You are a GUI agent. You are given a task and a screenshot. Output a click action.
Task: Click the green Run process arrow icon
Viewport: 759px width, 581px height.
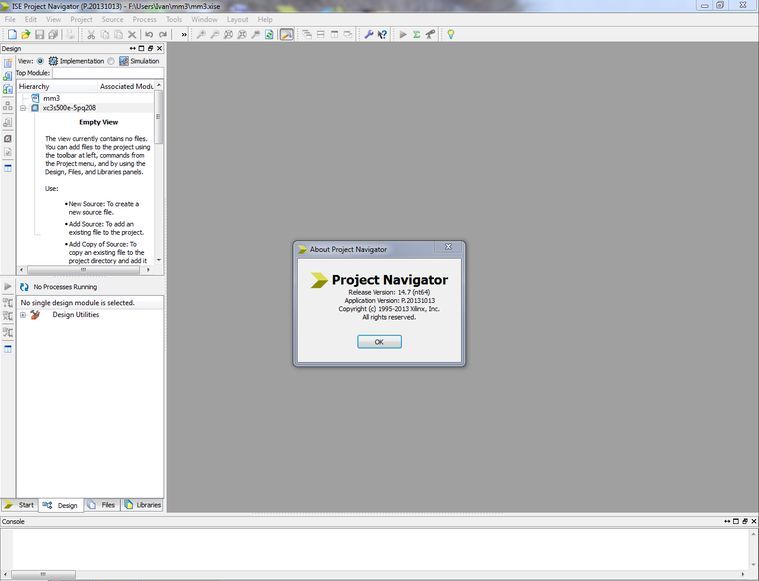pos(403,34)
